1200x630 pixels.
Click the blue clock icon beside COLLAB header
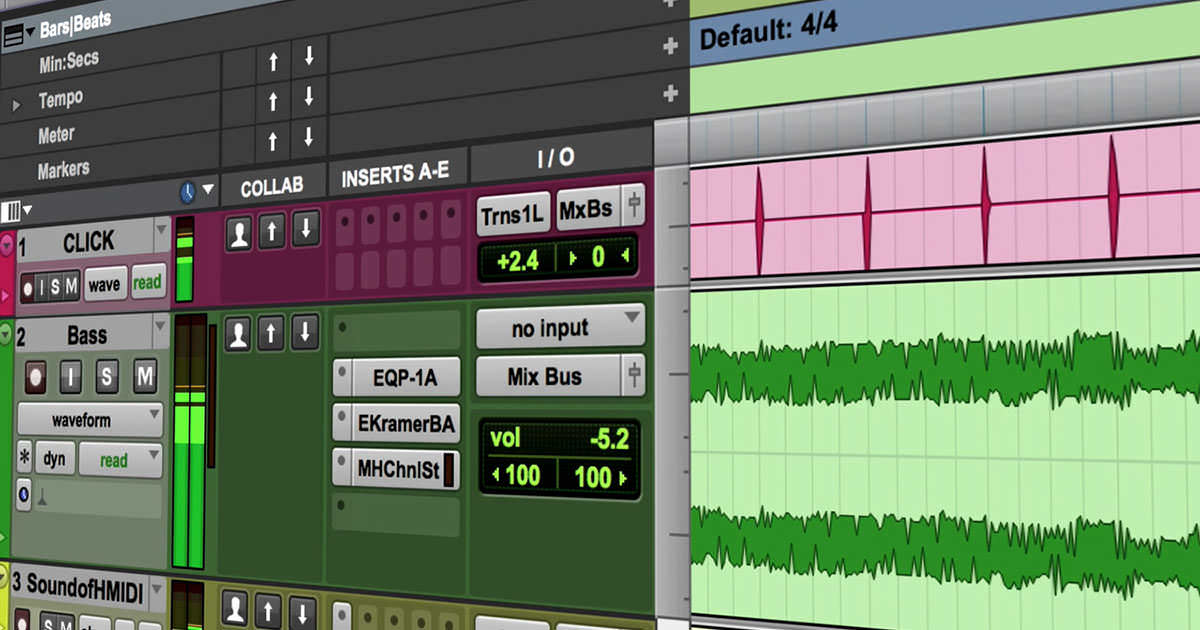pos(187,191)
